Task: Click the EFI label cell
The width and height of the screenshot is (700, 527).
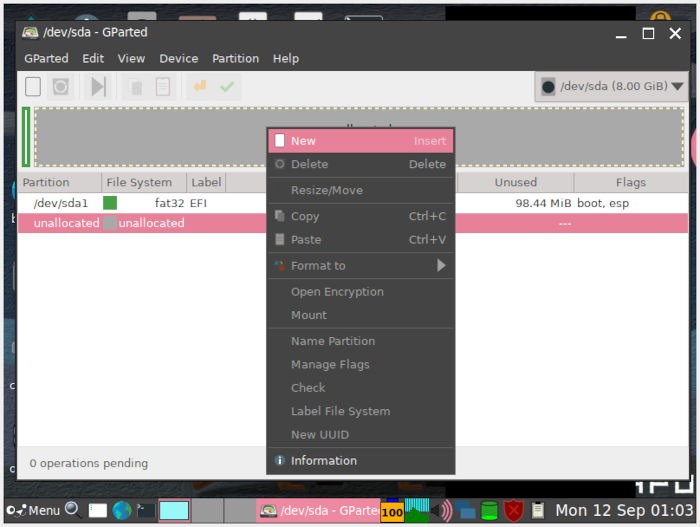Action: click(198, 203)
